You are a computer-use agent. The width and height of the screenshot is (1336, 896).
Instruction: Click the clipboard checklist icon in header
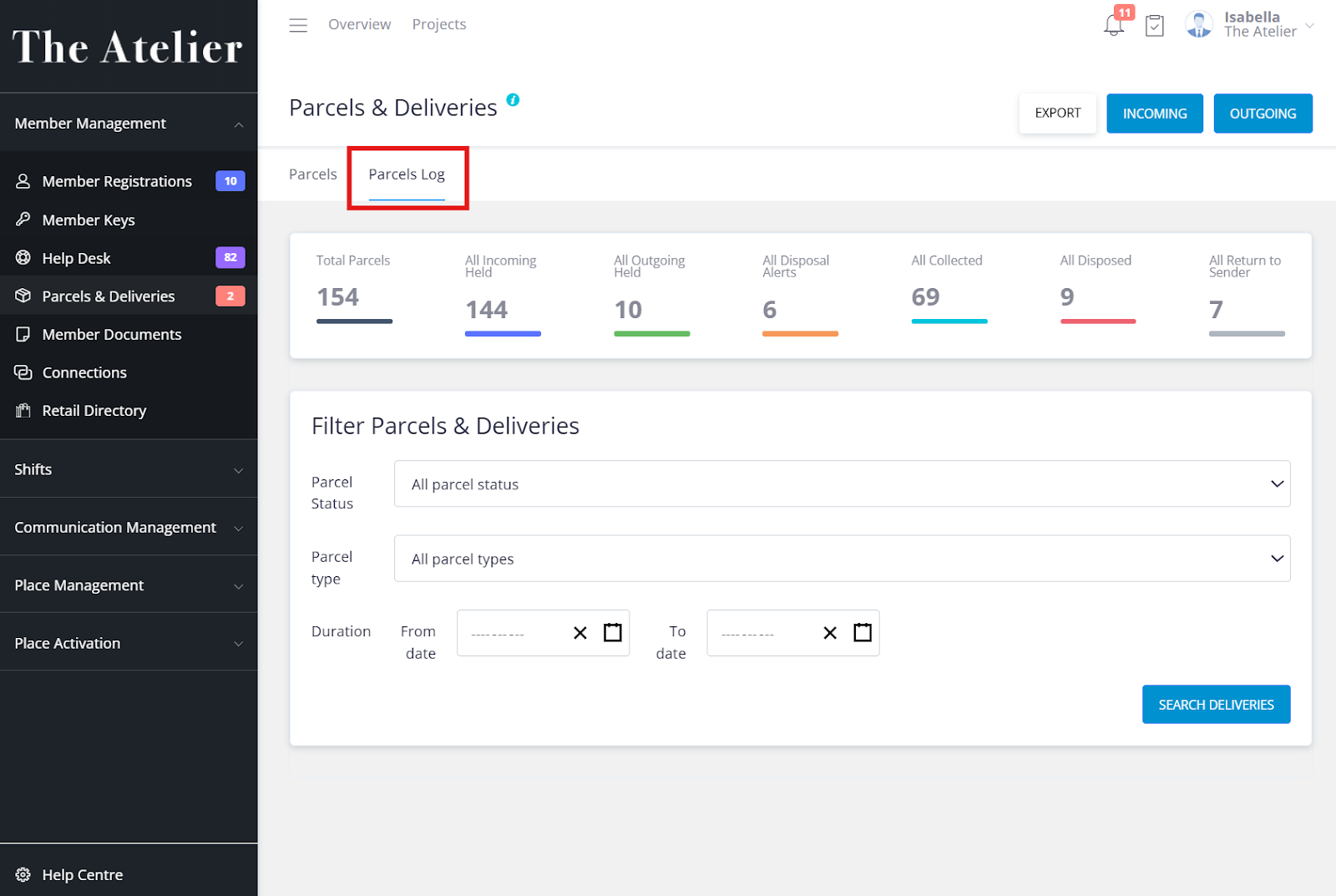click(1155, 26)
